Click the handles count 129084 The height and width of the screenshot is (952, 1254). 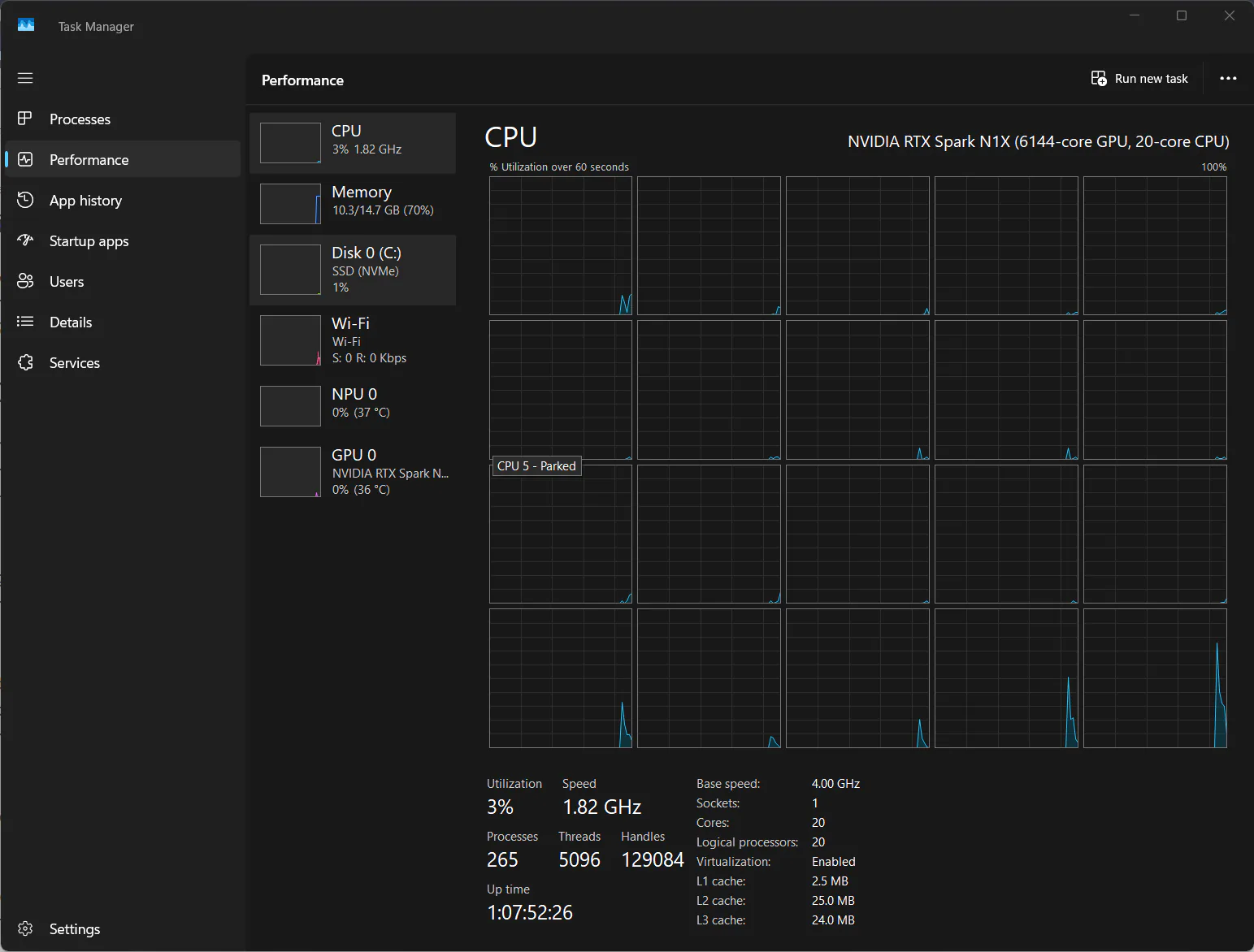[653, 859]
